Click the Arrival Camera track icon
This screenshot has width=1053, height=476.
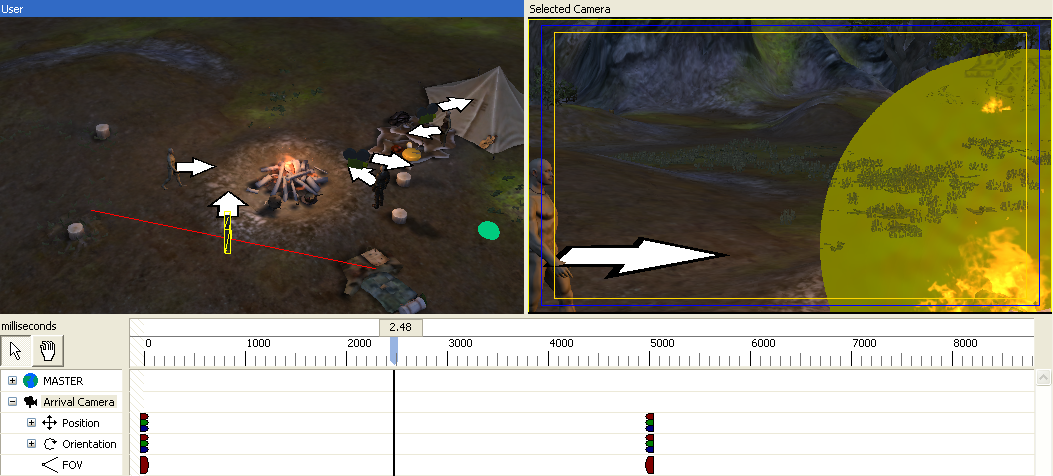coord(30,402)
